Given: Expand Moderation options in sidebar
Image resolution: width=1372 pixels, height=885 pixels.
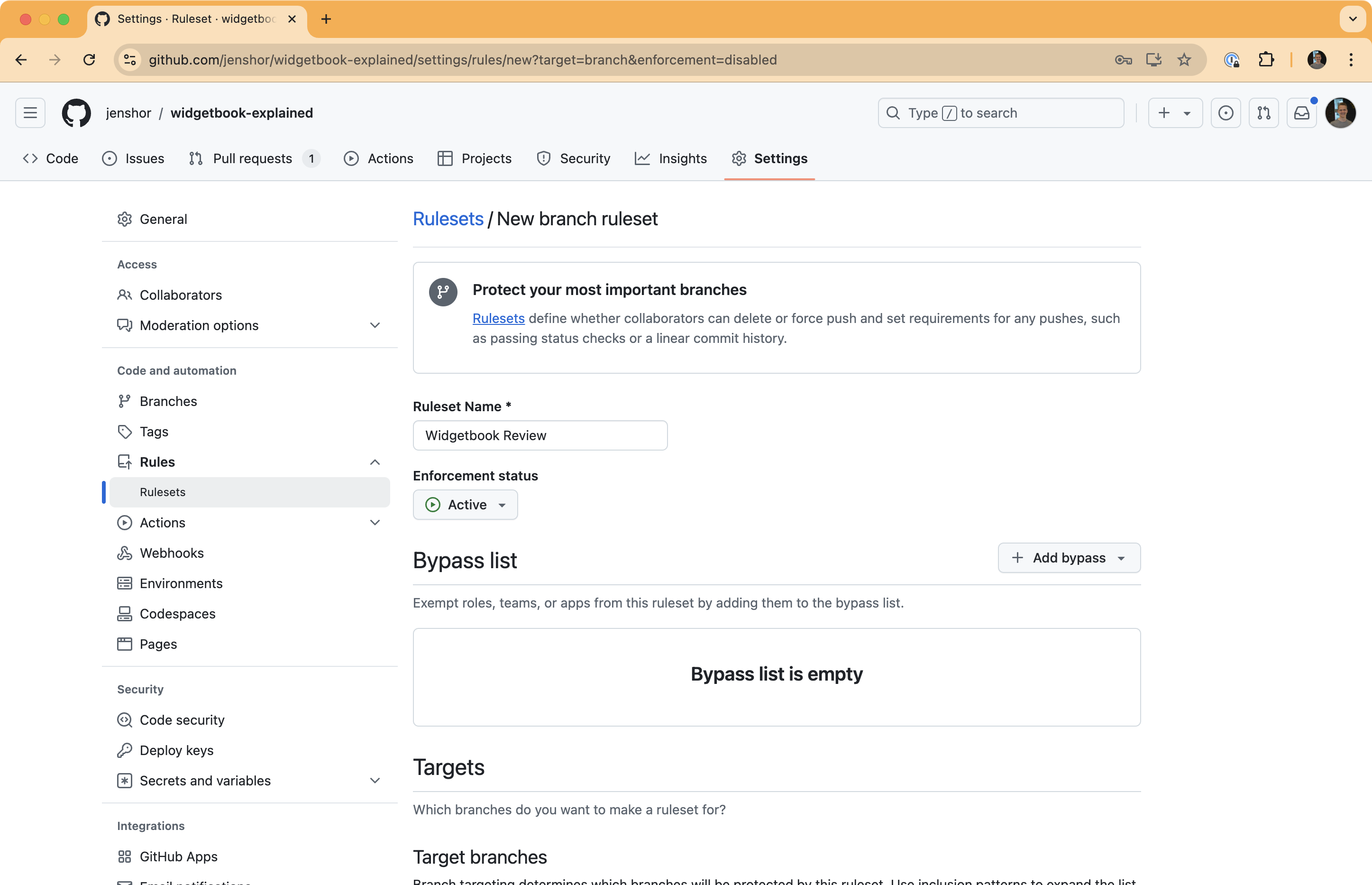Looking at the screenshot, I should (375, 325).
